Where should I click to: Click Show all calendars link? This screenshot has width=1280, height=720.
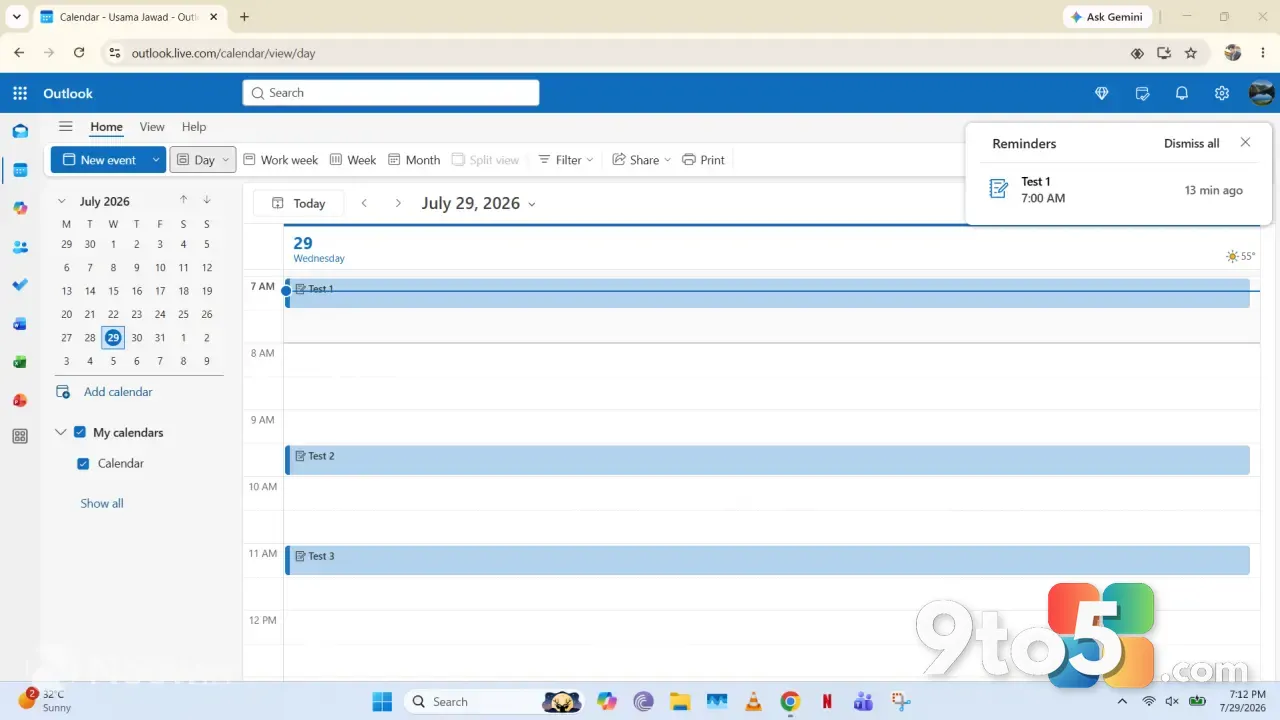pos(102,503)
